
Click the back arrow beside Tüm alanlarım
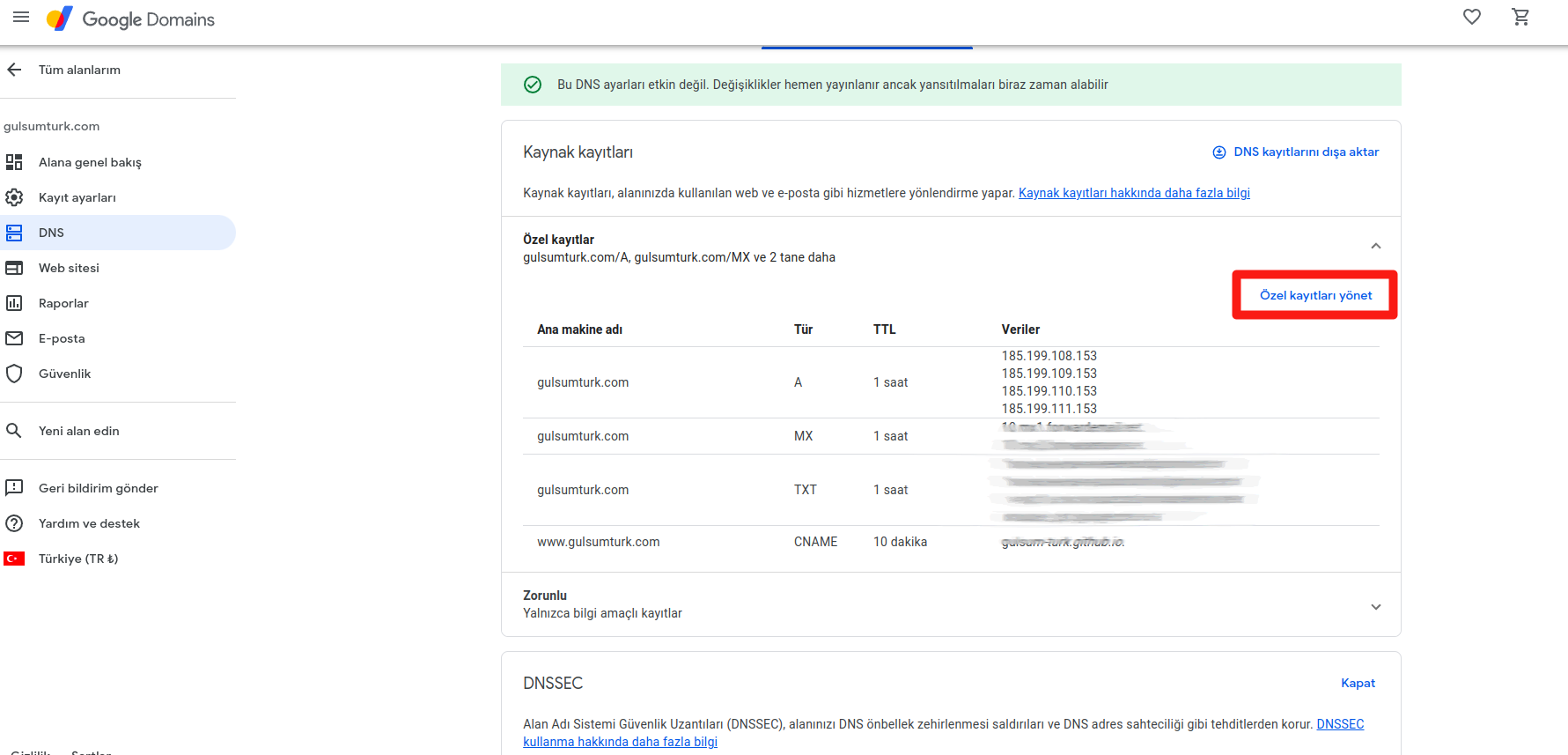(x=14, y=70)
